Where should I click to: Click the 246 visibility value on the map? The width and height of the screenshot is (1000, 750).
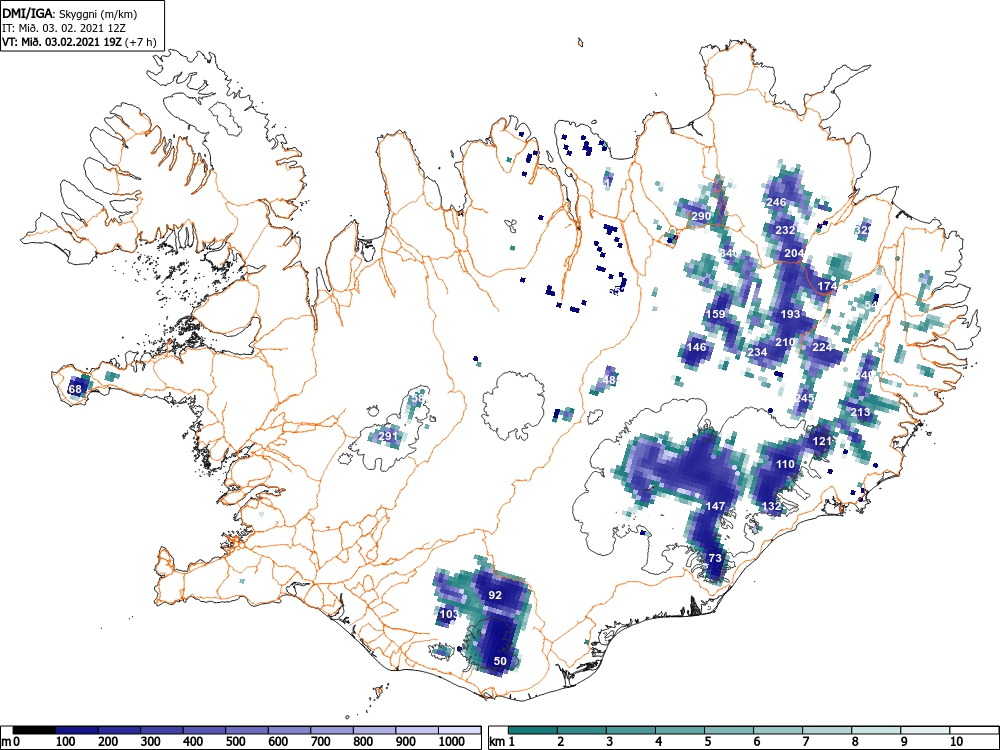coord(776,202)
